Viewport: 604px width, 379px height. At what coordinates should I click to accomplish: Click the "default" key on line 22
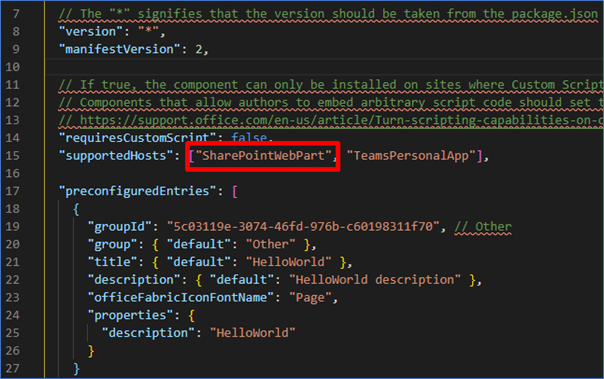click(242, 280)
